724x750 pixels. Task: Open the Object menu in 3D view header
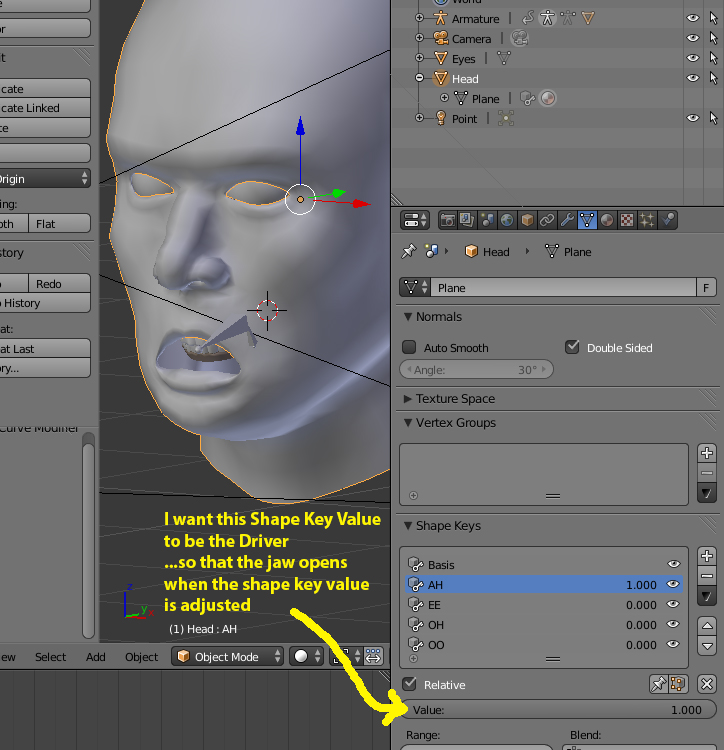[141, 657]
